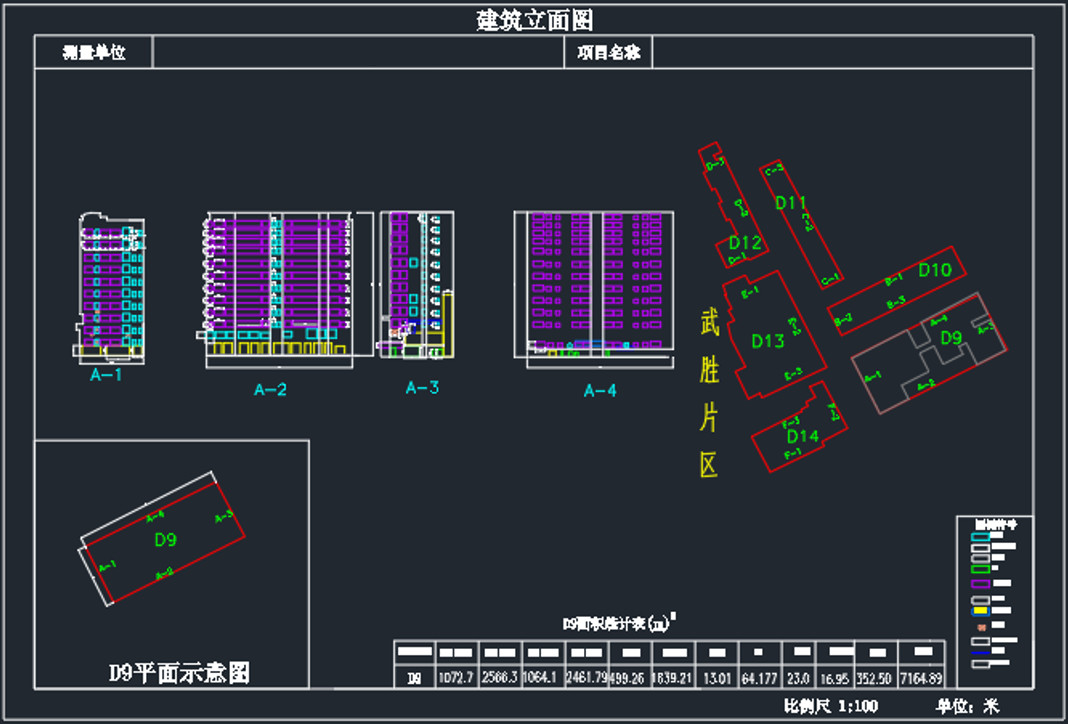Viewport: 1068px width, 724px height.
Task: Select the D9 label in the site plan
Action: [x=951, y=337]
